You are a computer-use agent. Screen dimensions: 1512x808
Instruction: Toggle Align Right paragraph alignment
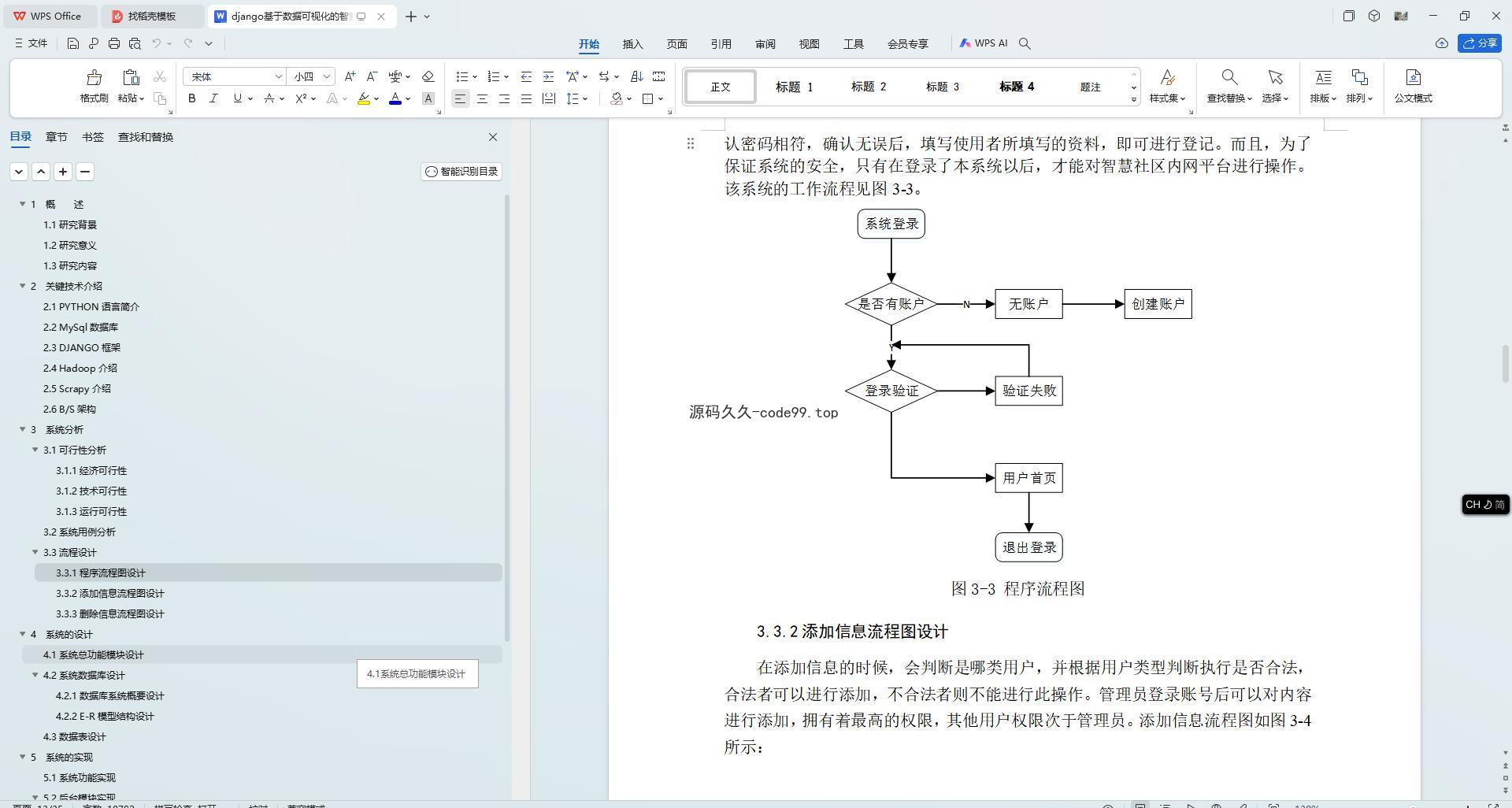click(504, 98)
